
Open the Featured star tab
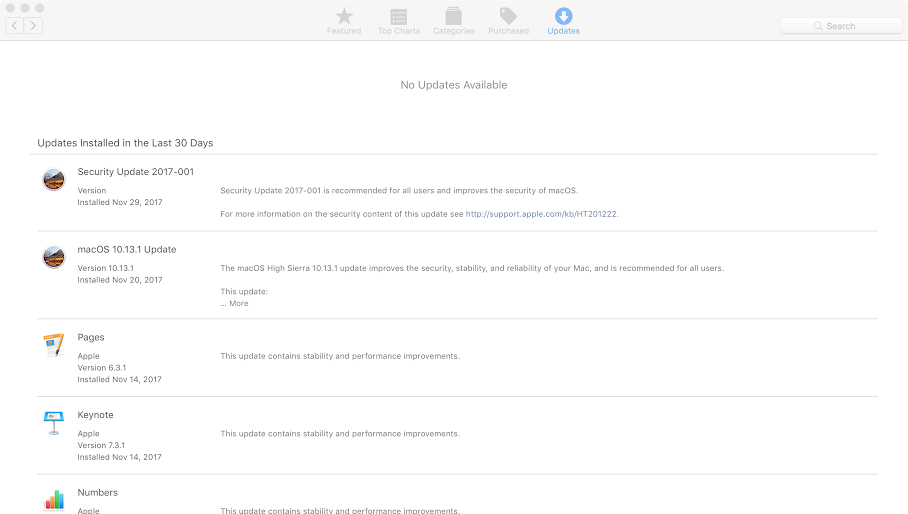(x=344, y=21)
